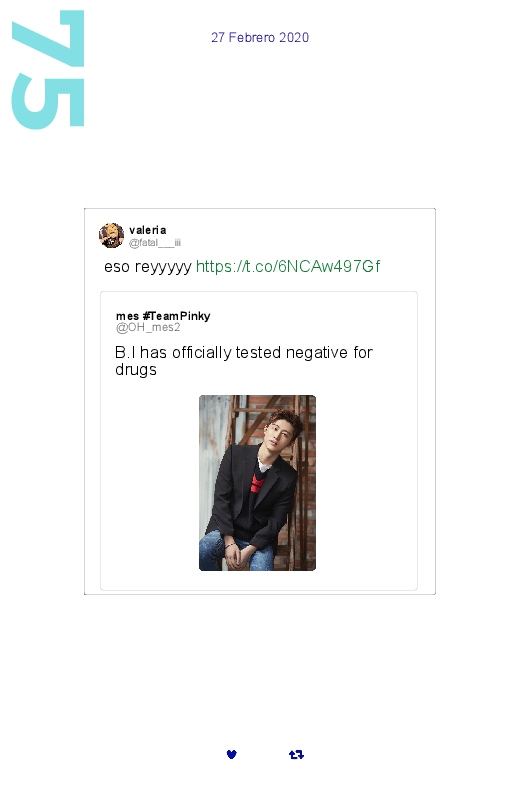Open the @OH_mes2 handle

pyautogui.click(x=148, y=327)
